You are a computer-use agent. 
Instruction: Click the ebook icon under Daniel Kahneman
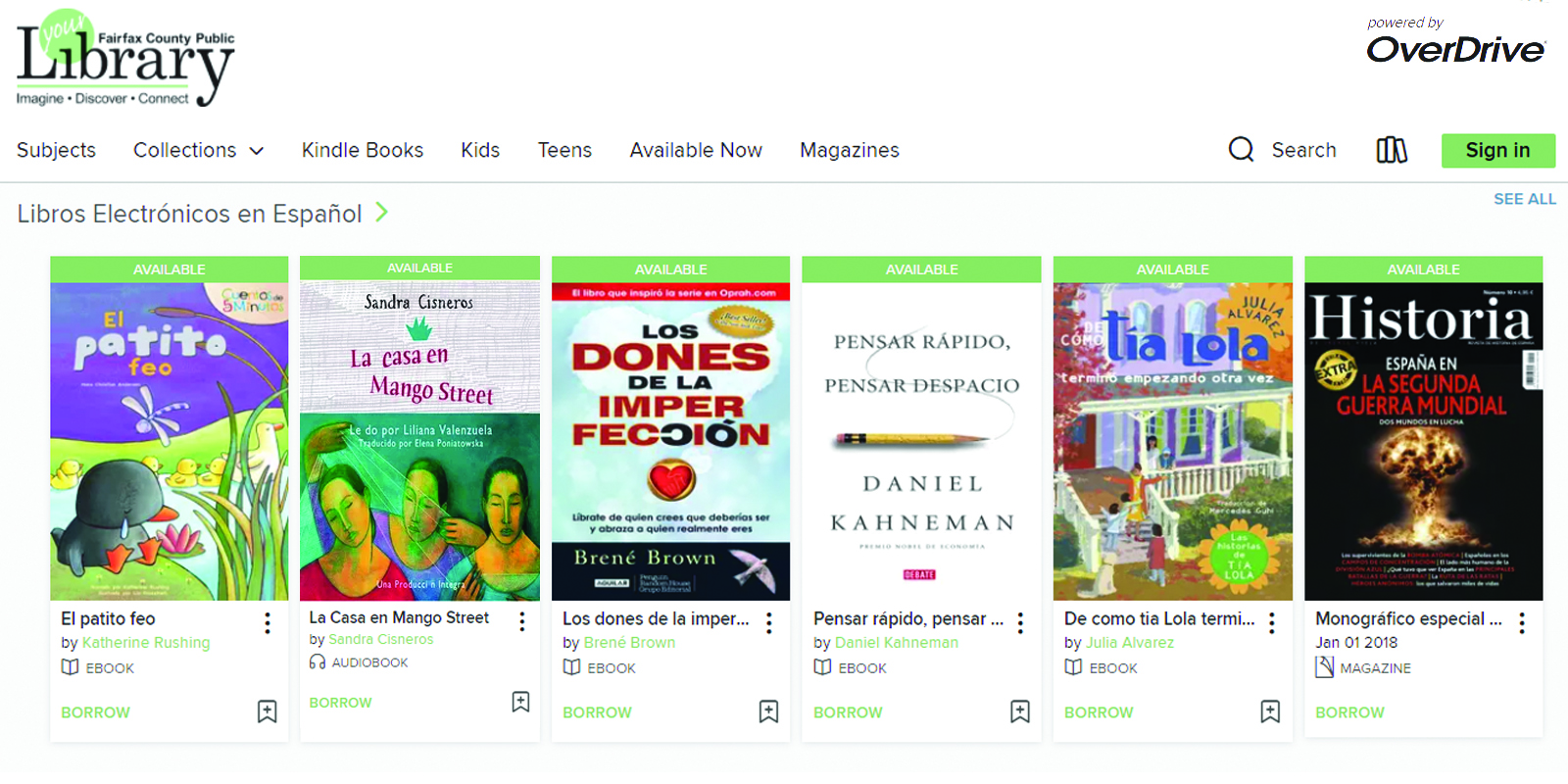(822, 667)
